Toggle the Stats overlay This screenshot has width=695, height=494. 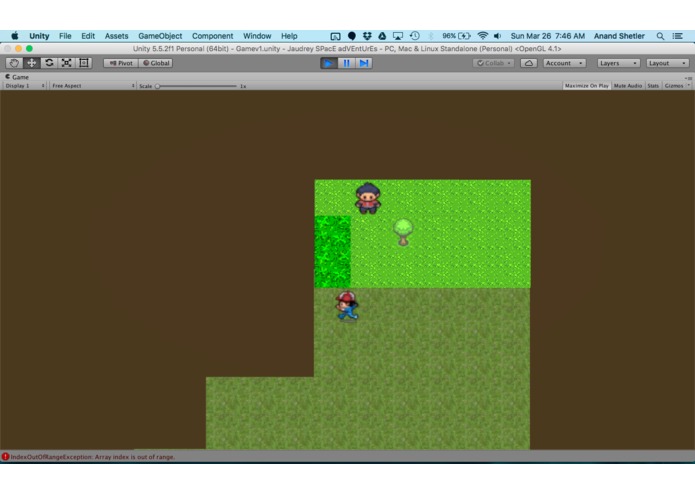(653, 86)
